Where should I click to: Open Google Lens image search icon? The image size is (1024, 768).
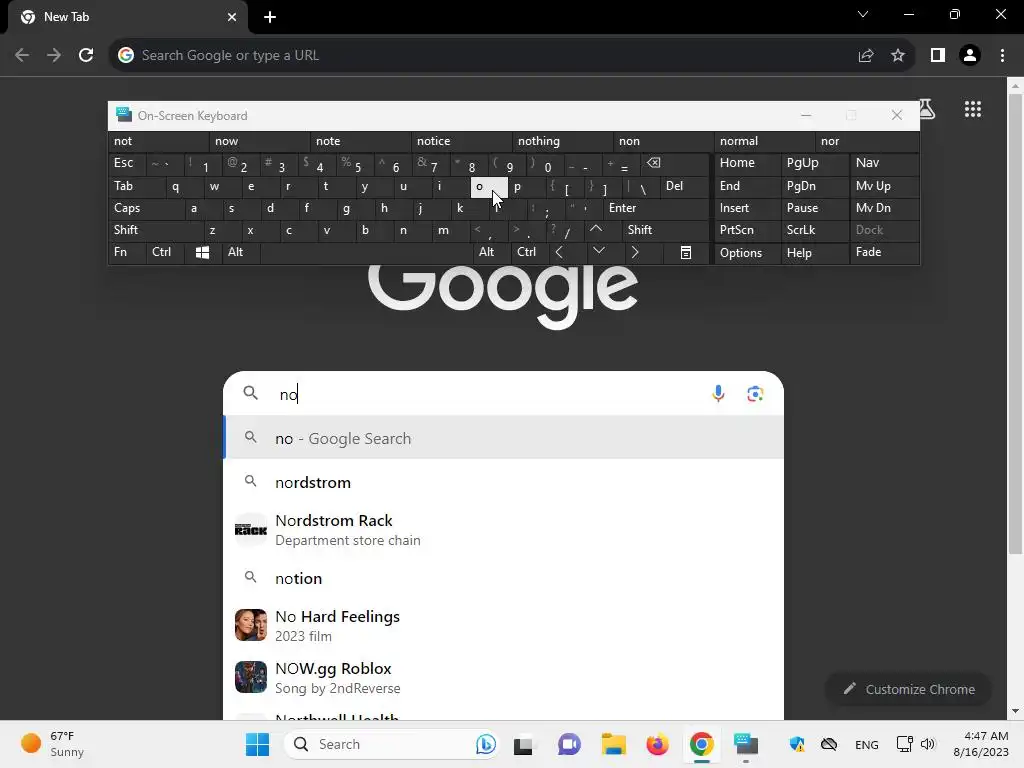tap(755, 393)
